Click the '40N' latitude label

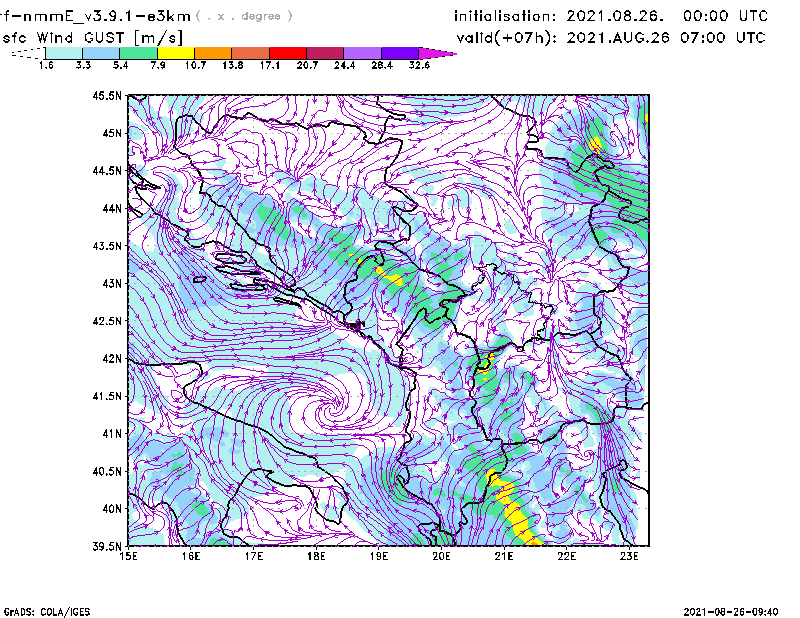[x=112, y=509]
